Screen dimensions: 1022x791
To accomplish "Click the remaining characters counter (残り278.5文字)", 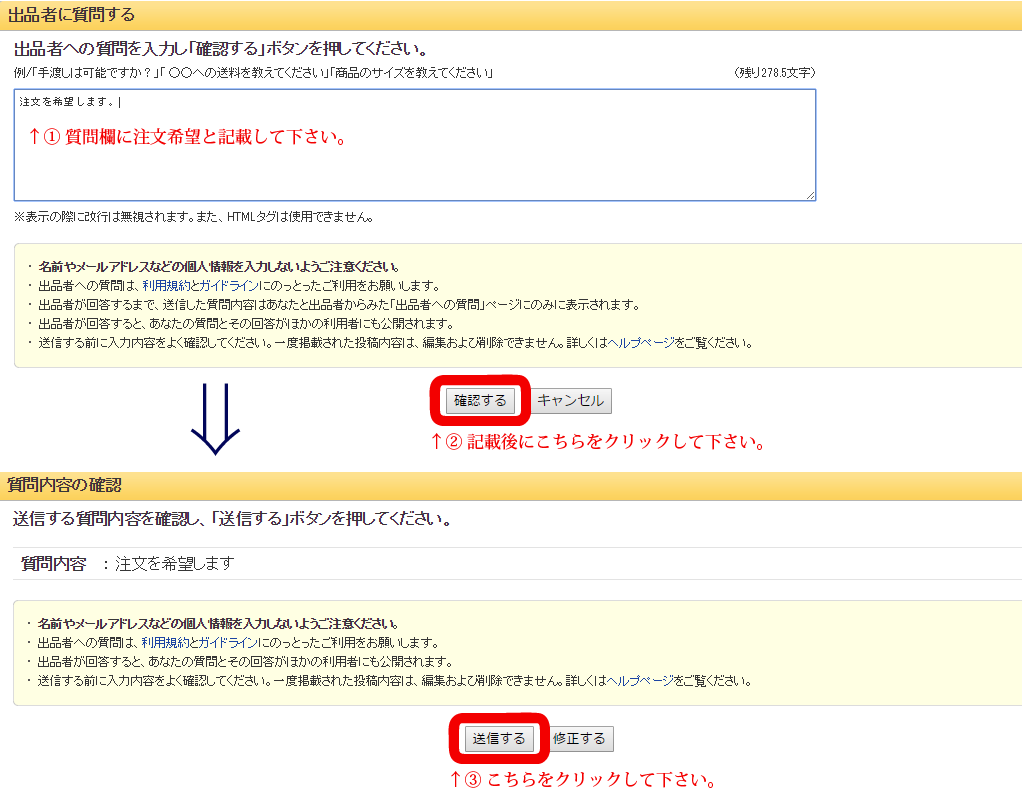I will (x=774, y=74).
